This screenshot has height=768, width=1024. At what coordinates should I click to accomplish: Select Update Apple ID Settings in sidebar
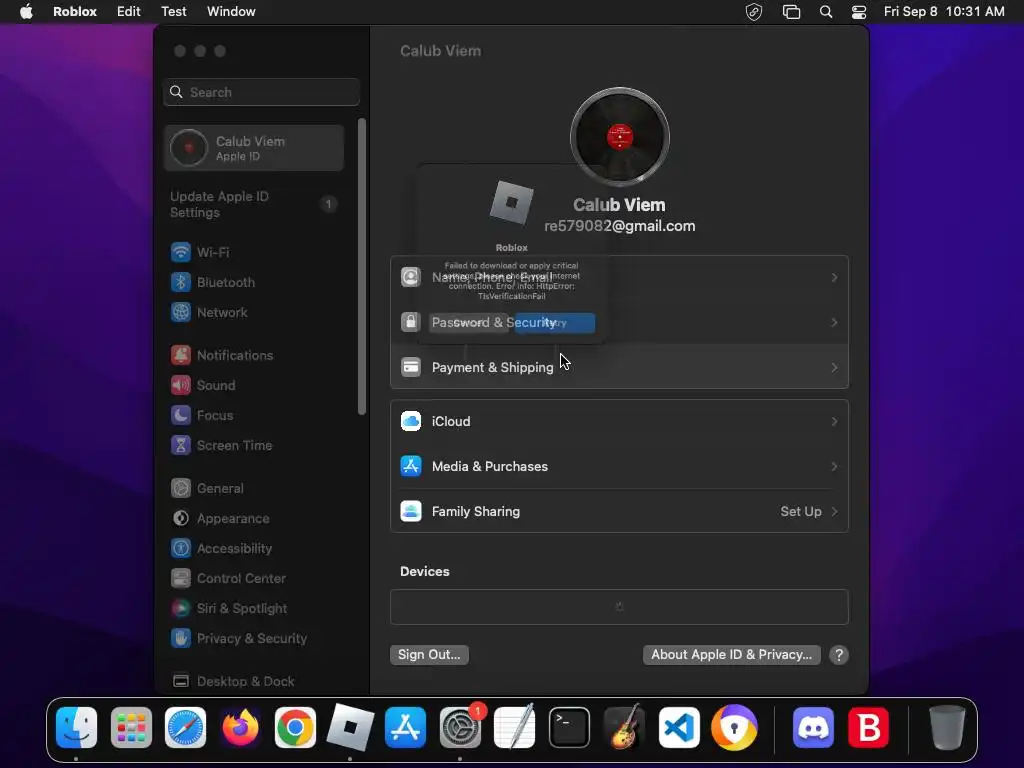click(255, 204)
